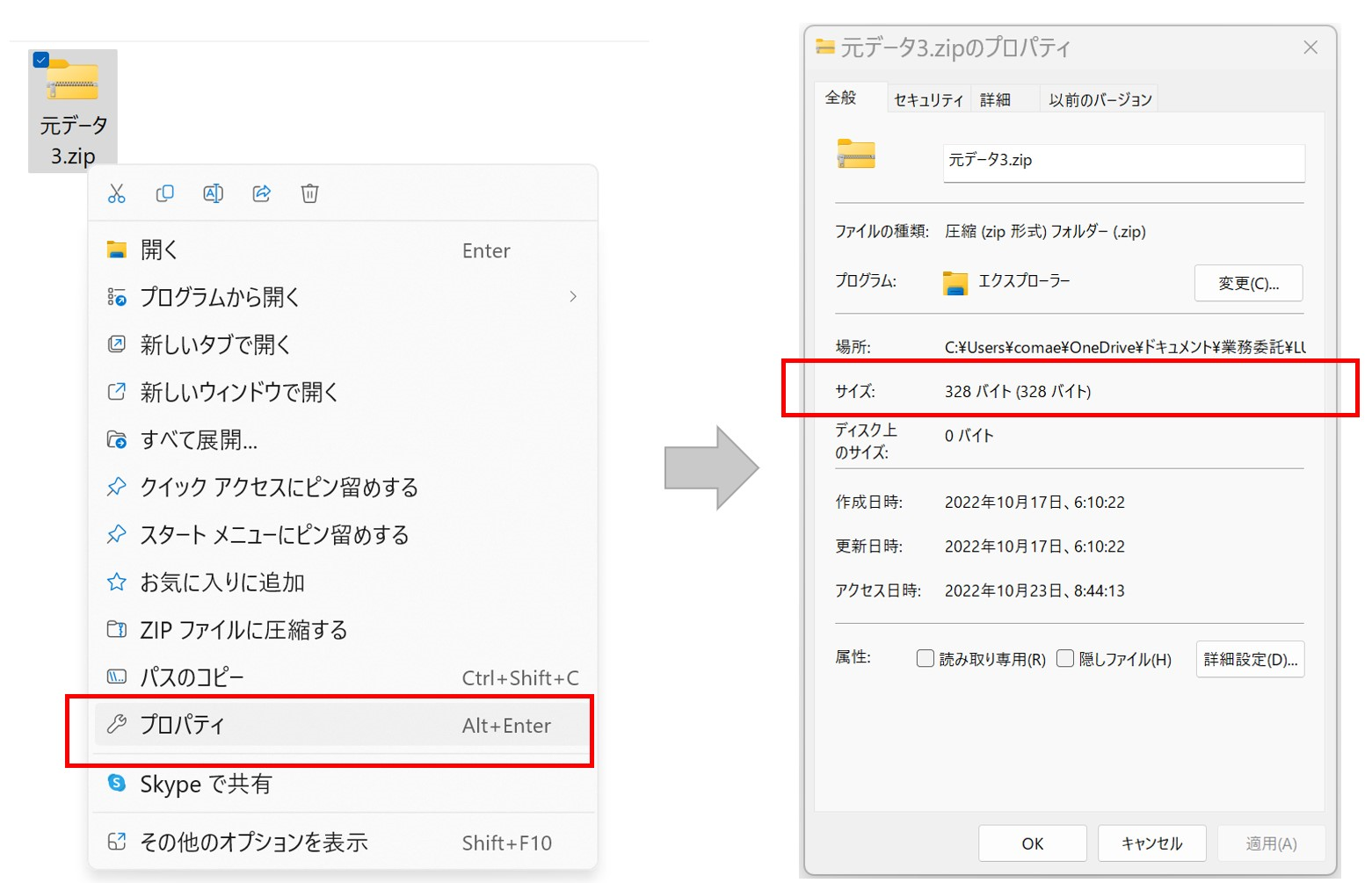Viewport: 1372px width, 883px height.
Task: Select the Rename icon in the context menu
Action: tap(213, 193)
